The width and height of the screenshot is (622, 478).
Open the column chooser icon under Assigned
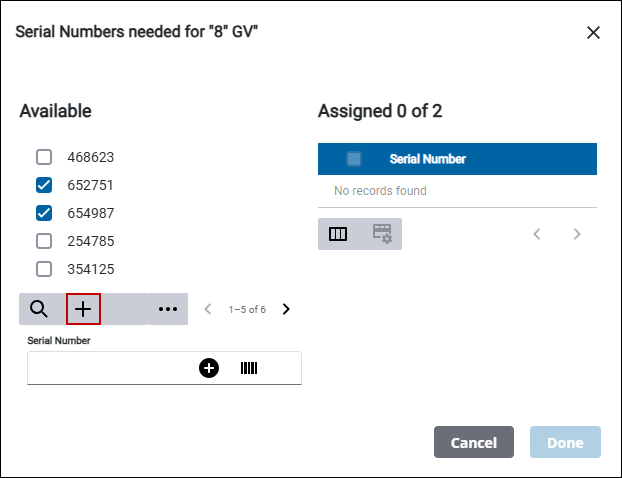tap(338, 234)
